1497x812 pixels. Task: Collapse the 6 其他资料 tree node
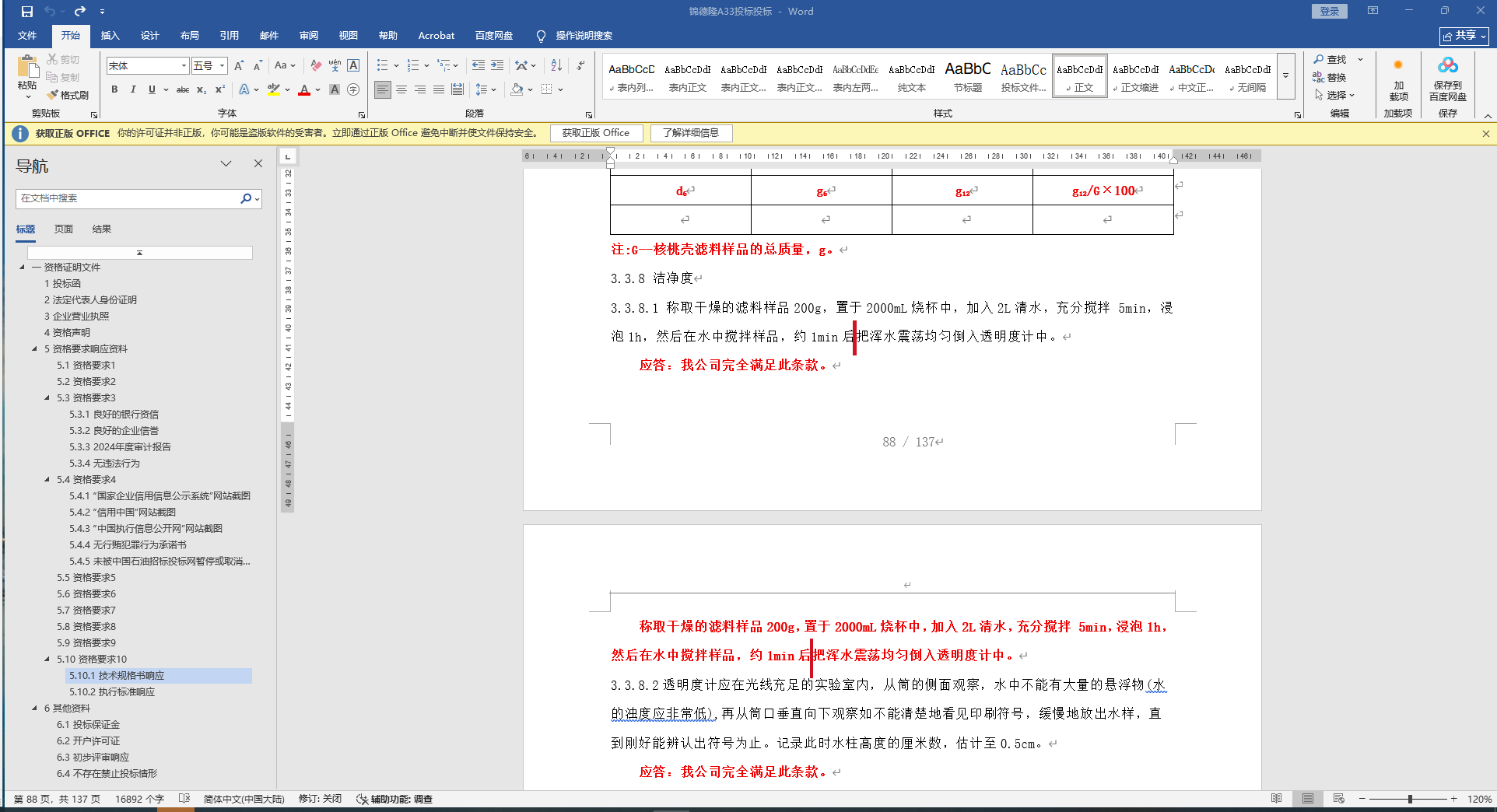pyautogui.click(x=34, y=709)
